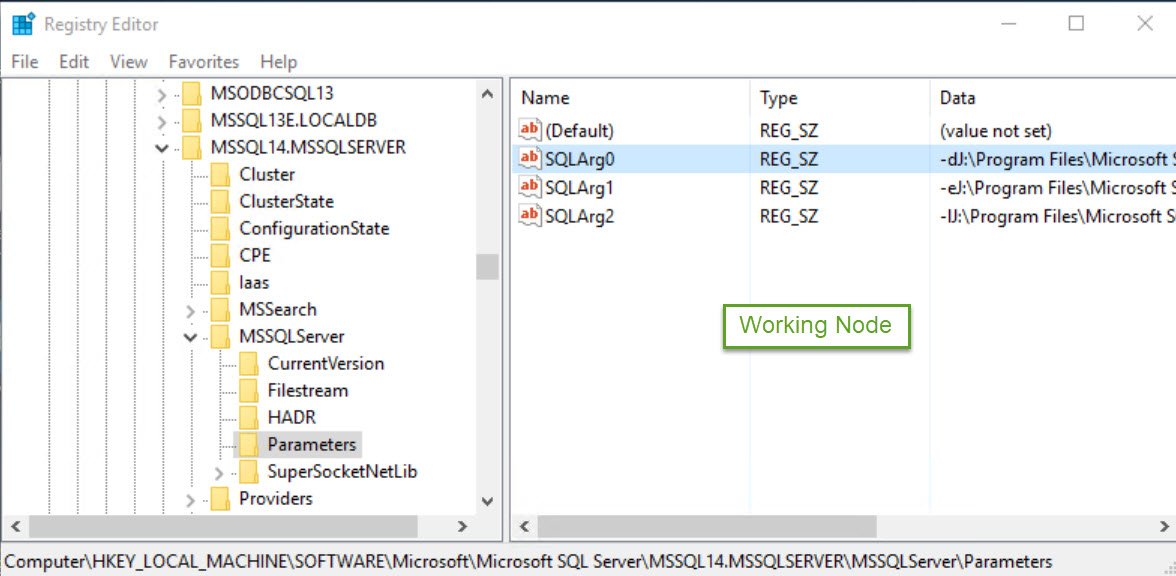
Task: Click the Providers folder icon
Action: [x=220, y=499]
